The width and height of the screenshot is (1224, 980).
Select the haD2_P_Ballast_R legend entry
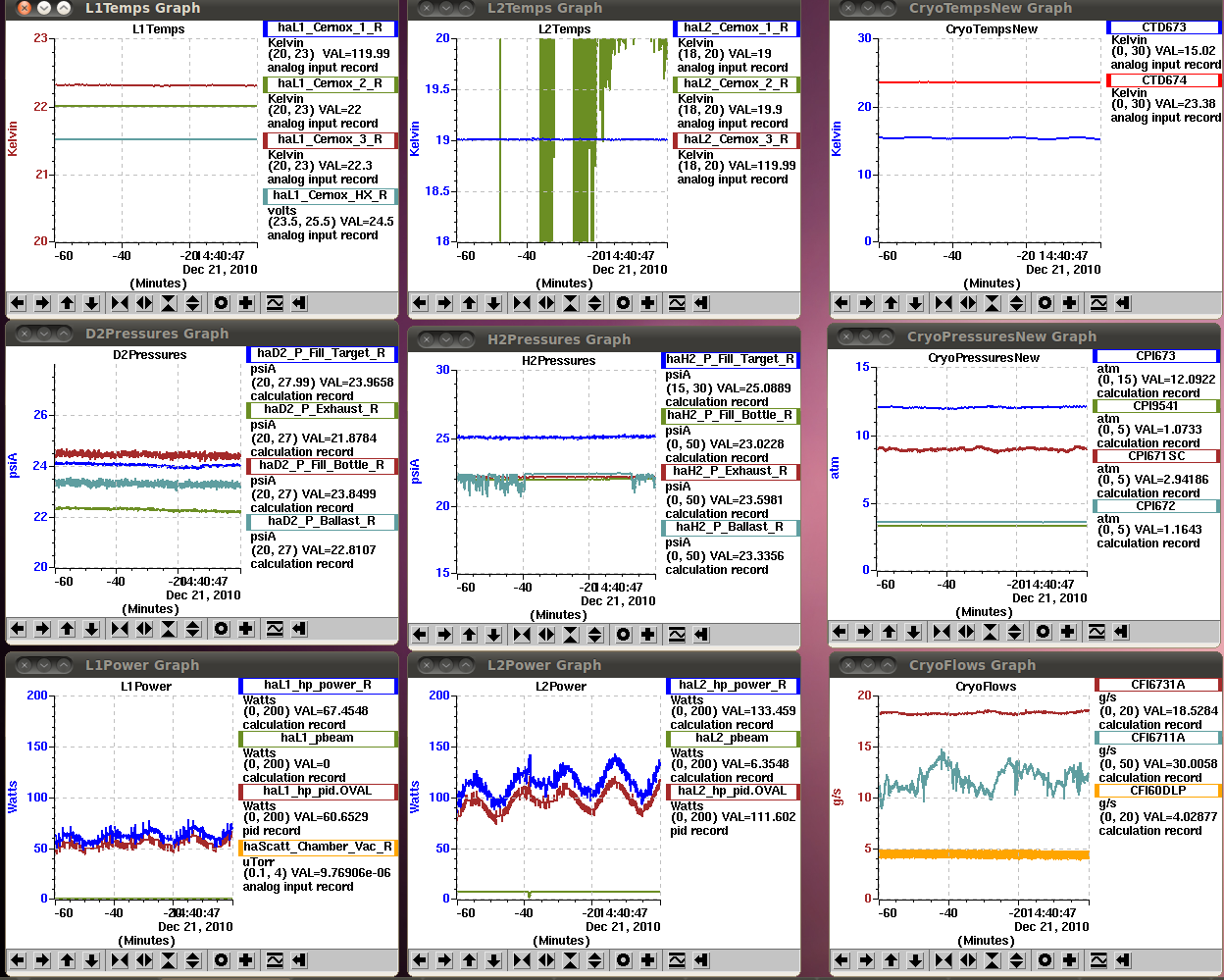(322, 521)
